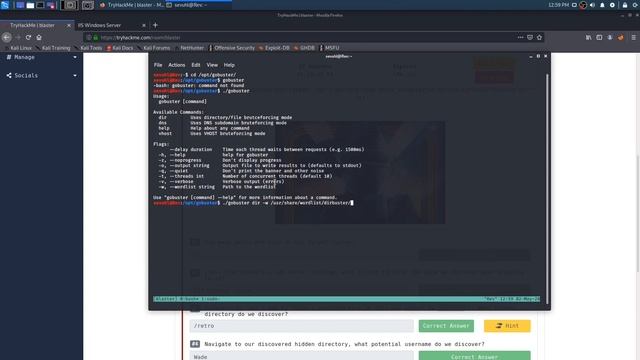640x360 pixels.
Task: Open the NetHunter bookmark
Action: click(x=189, y=48)
